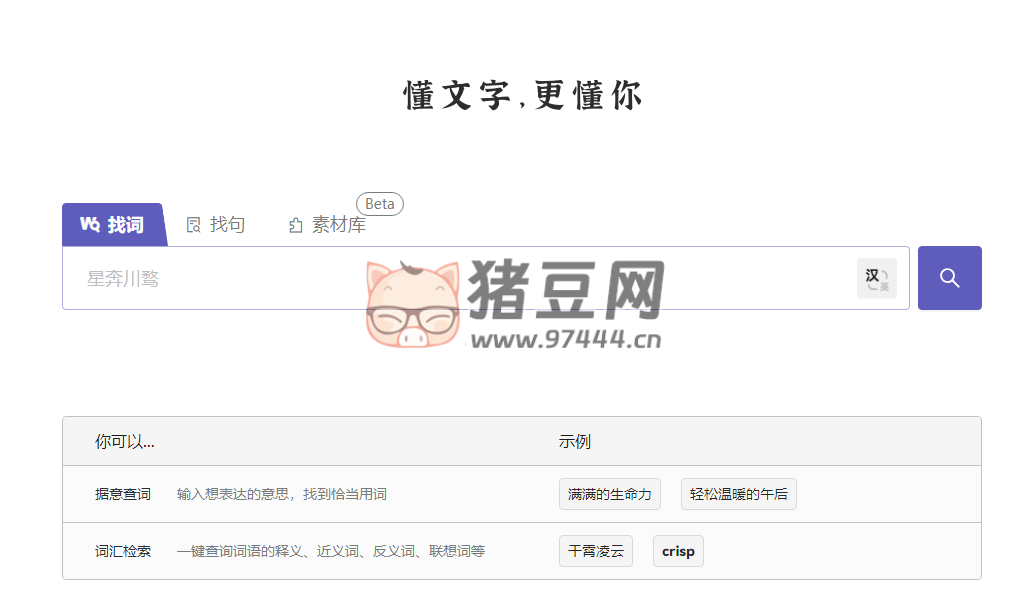Click the crisp example chip
Screen dimensions: 1033x607
click(x=677, y=550)
